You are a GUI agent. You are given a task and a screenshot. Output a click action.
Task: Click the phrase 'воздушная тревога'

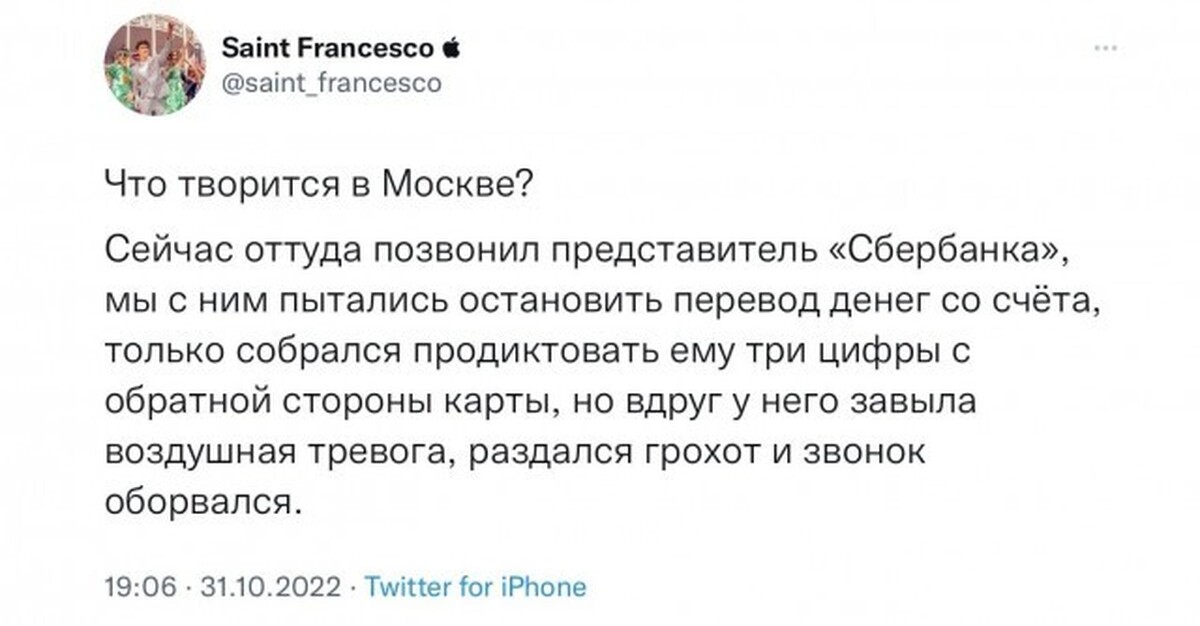(x=280, y=454)
